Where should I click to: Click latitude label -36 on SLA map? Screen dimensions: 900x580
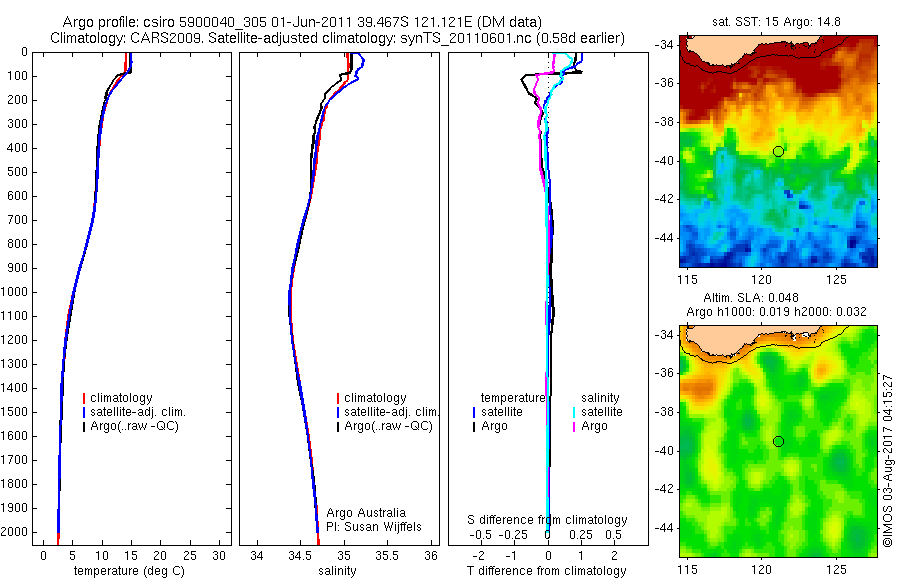tap(665, 373)
